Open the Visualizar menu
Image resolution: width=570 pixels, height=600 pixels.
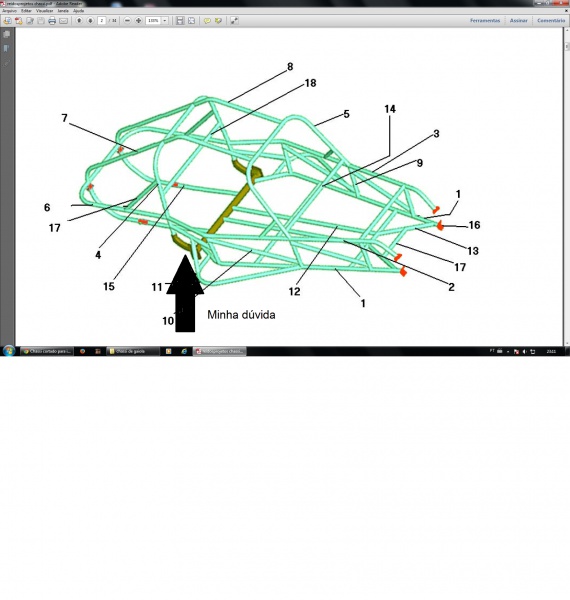pyautogui.click(x=44, y=11)
